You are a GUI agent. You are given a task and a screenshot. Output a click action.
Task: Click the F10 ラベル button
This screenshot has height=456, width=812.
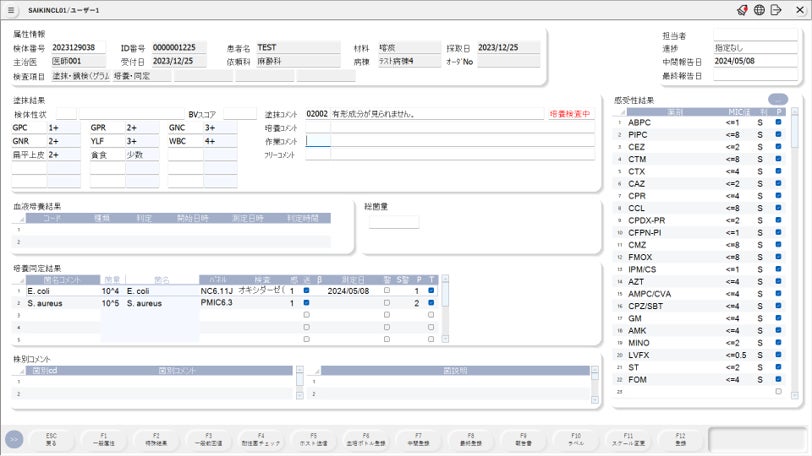tap(576, 439)
